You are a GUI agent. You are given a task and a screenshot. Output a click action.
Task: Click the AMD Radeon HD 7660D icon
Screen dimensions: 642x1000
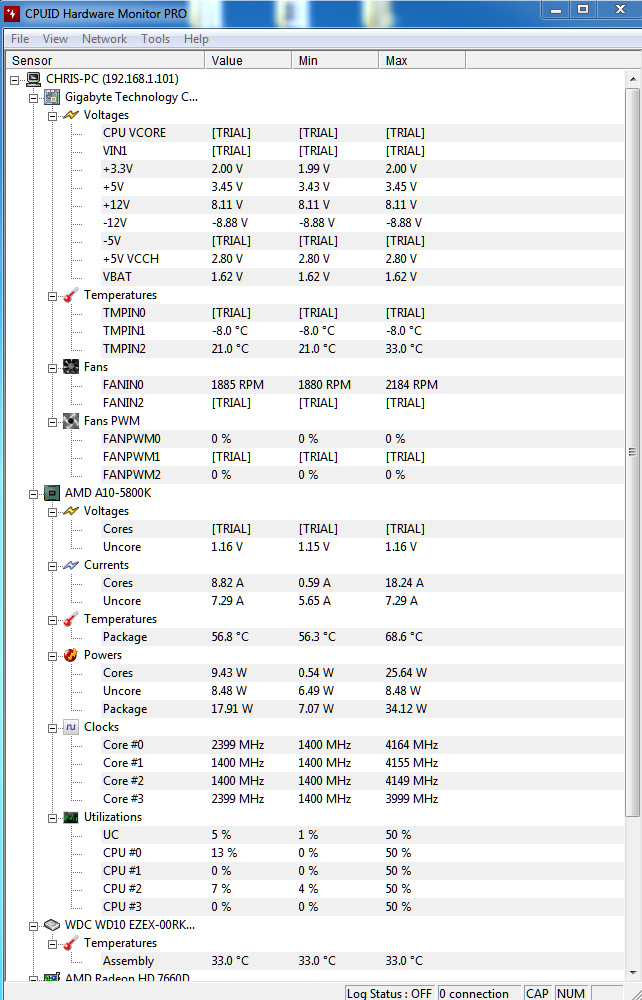pos(52,978)
